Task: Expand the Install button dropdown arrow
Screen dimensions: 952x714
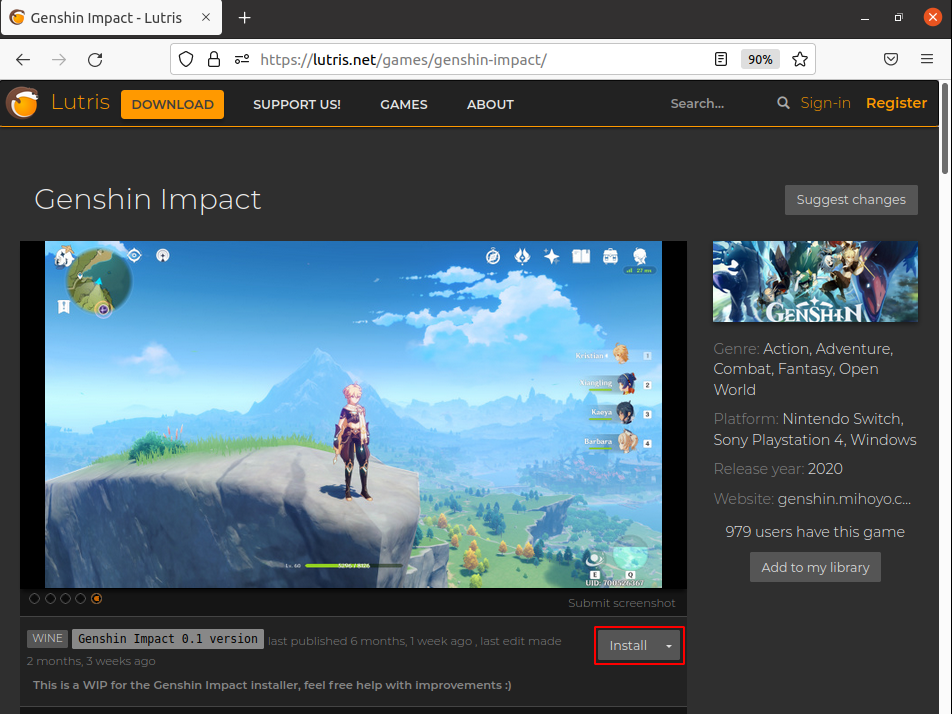Action: [669, 646]
